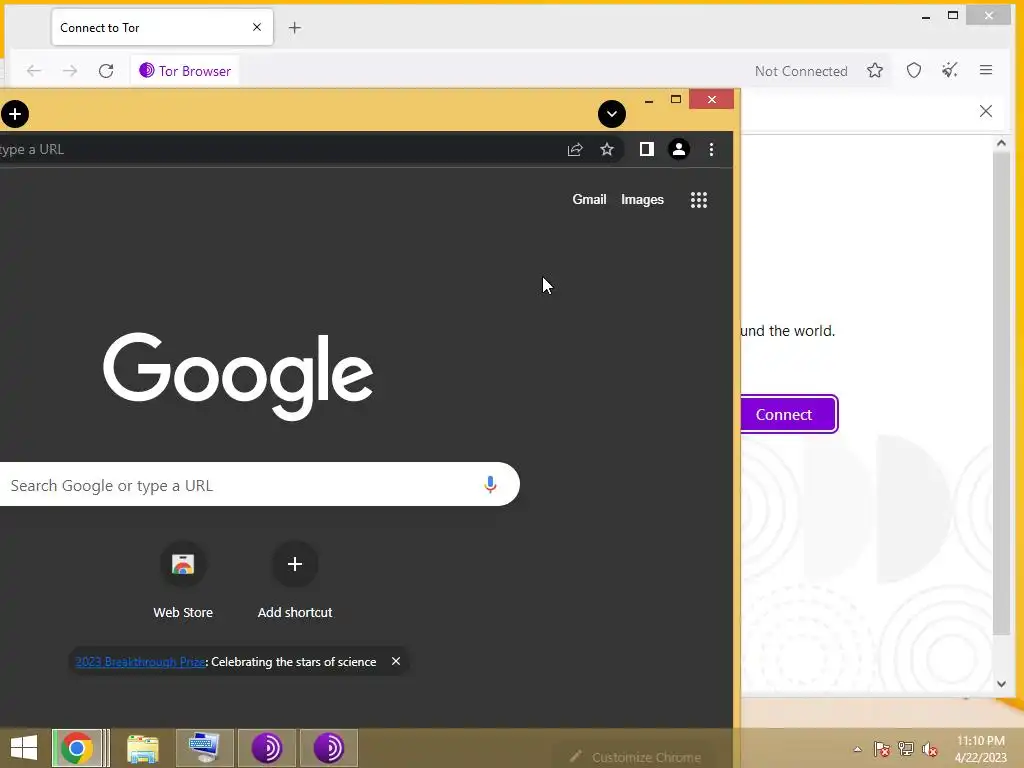Click the Not Connected status text

(x=801, y=71)
